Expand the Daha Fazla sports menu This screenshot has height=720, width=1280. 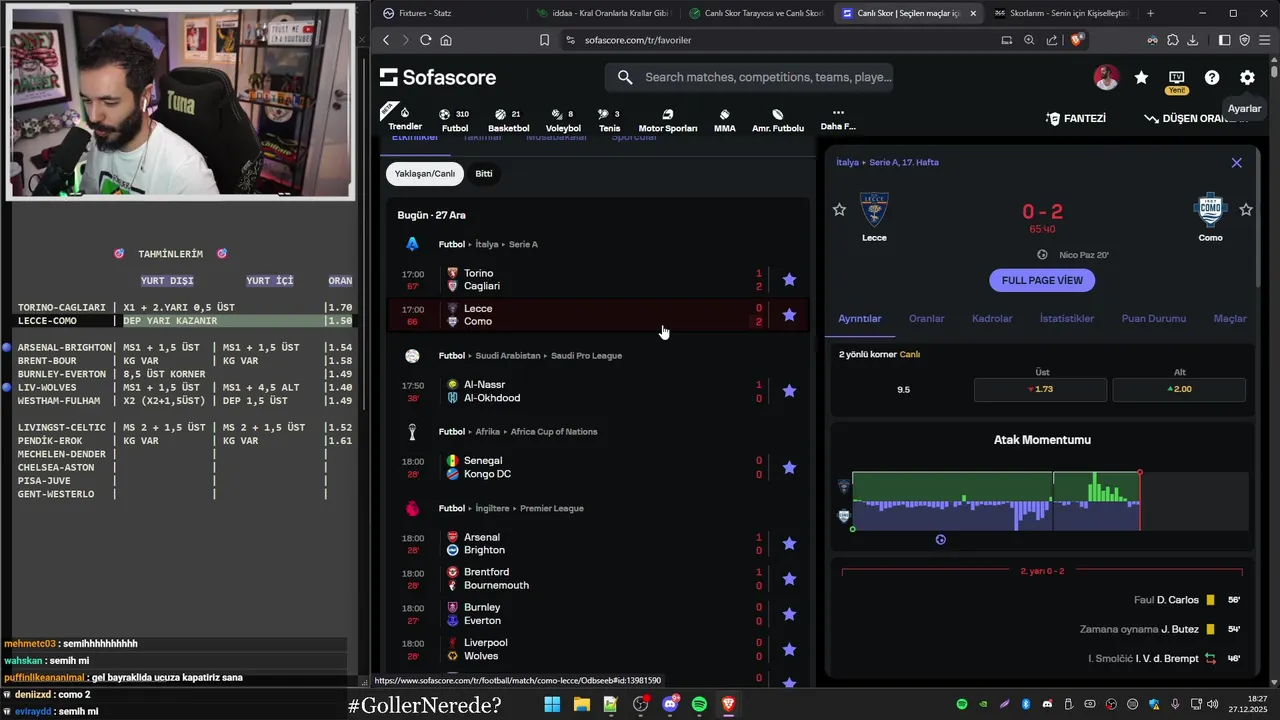pyautogui.click(x=838, y=120)
